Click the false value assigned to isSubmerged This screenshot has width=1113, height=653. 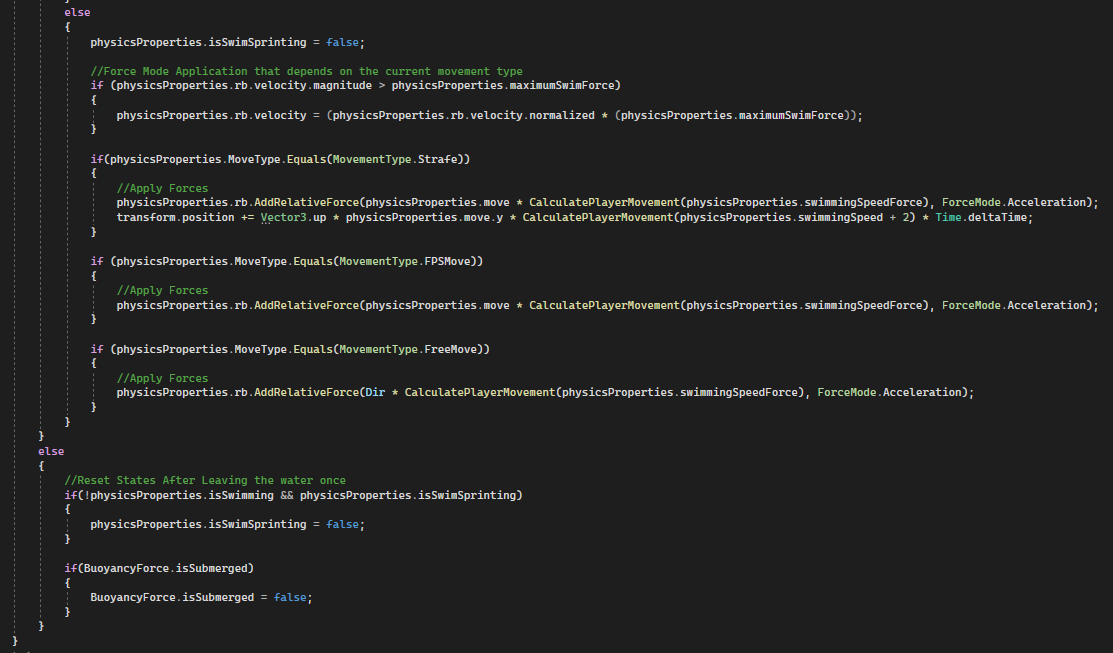pyautogui.click(x=290, y=597)
